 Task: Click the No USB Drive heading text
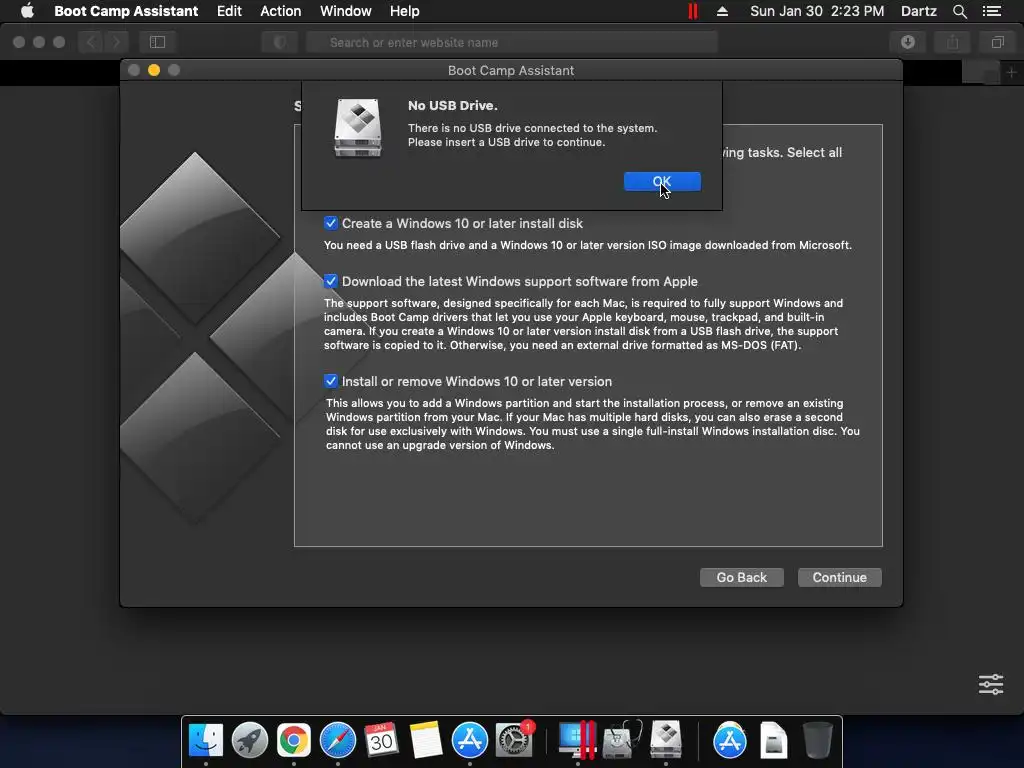[x=453, y=106]
